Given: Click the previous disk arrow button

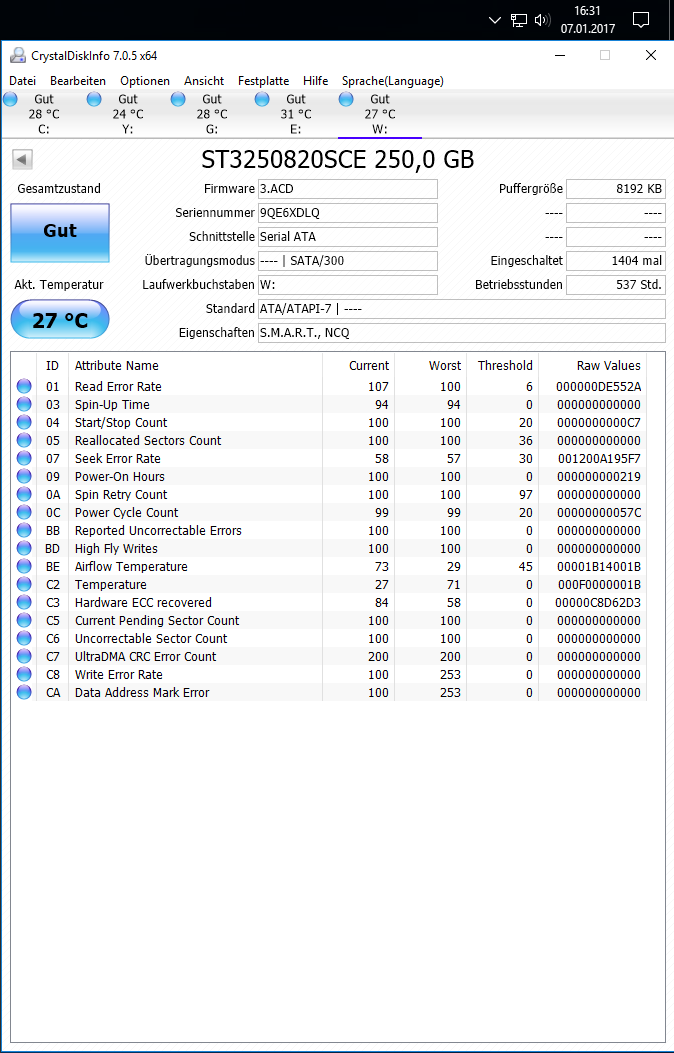Looking at the screenshot, I should pyautogui.click(x=22, y=160).
